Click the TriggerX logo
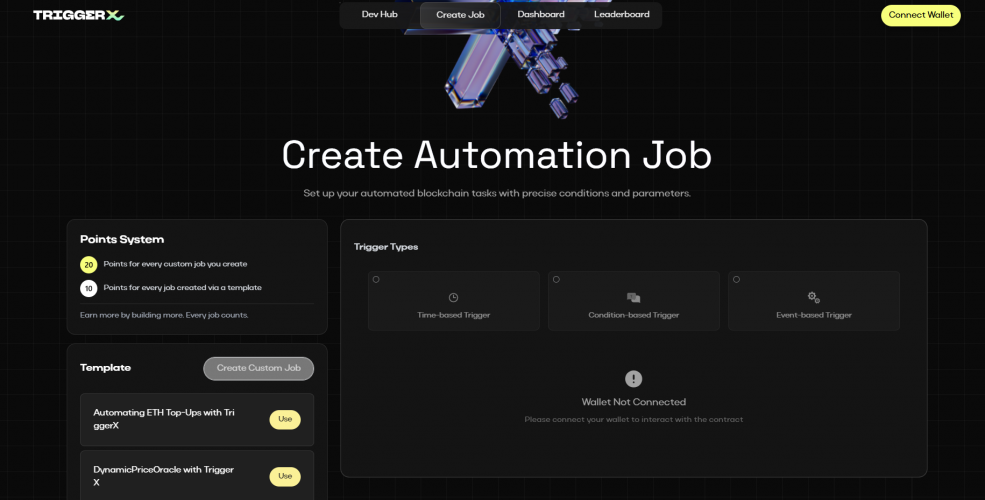This screenshot has height=500, width=985. tap(79, 15)
